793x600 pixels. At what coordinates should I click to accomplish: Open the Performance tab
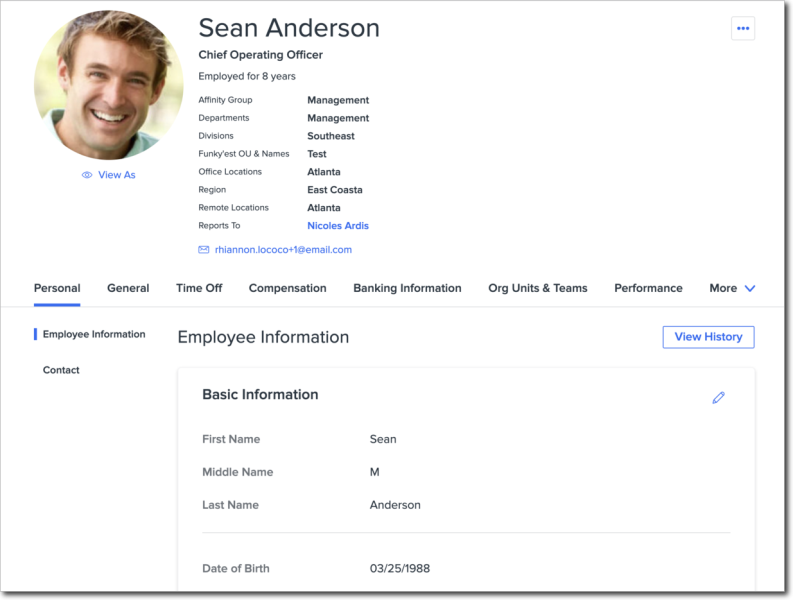(x=648, y=288)
